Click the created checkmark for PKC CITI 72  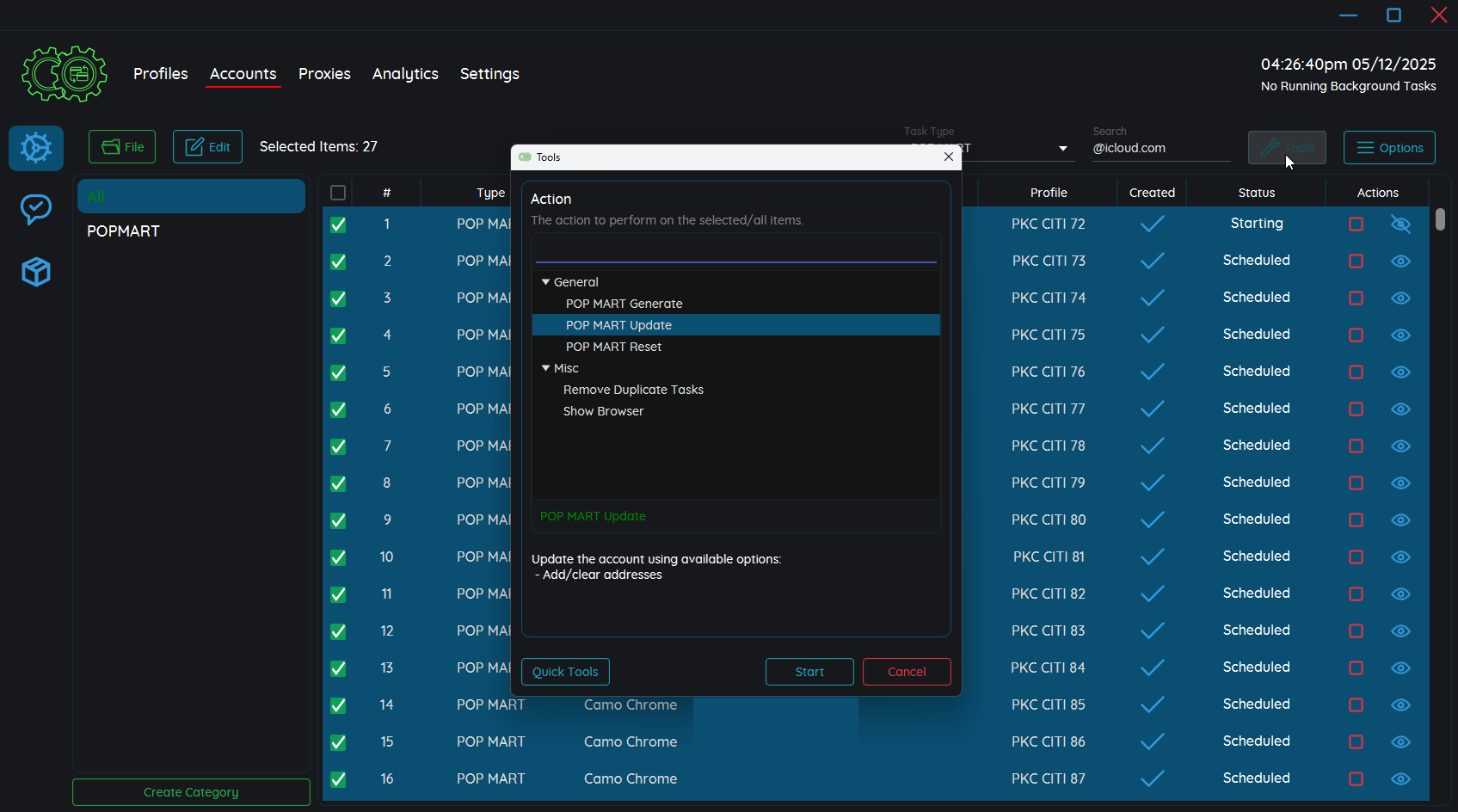pos(1152,224)
